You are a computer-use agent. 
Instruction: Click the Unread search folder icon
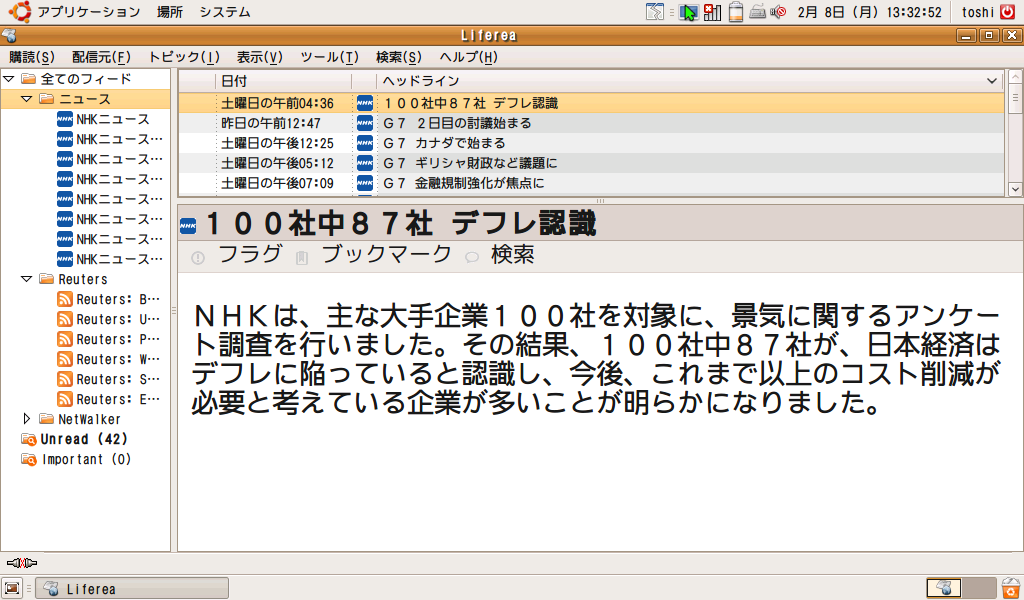(29, 439)
